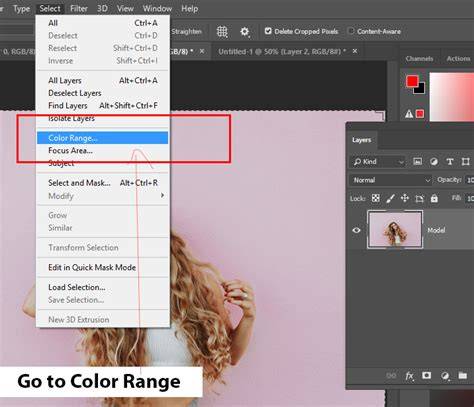Click the adjustment layer filter icon
The height and width of the screenshot is (407, 474).
point(434,162)
